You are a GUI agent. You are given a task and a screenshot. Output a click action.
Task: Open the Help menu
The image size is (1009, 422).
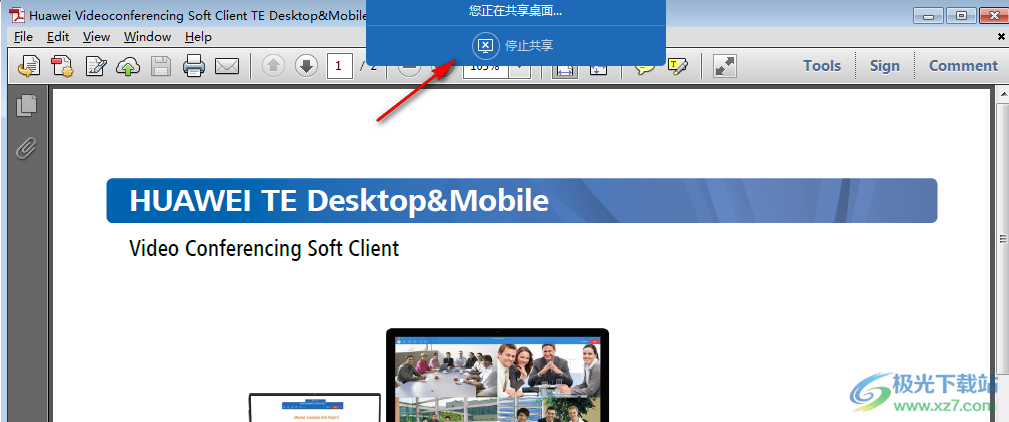coord(198,37)
